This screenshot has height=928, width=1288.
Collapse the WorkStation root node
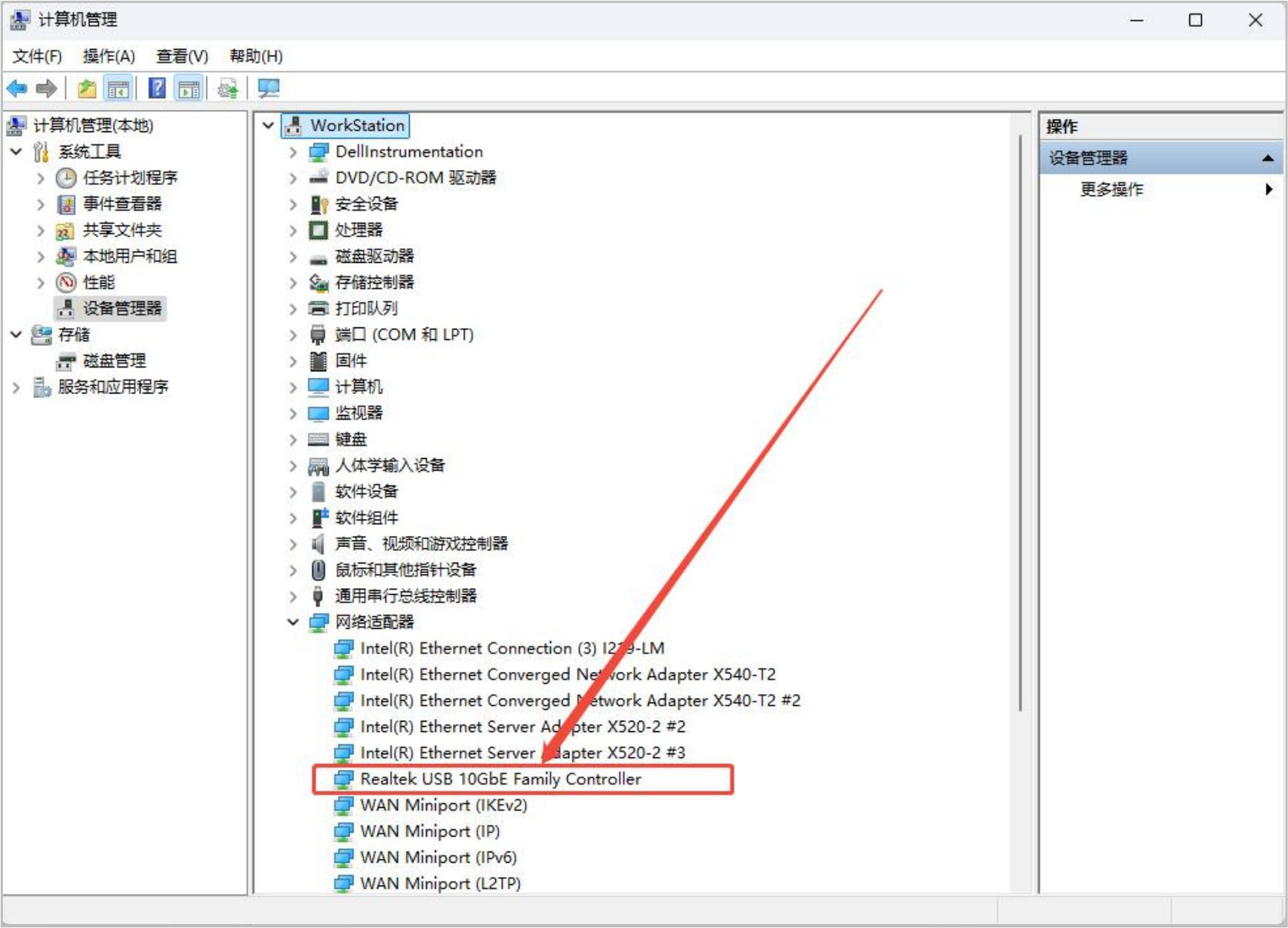tap(267, 125)
